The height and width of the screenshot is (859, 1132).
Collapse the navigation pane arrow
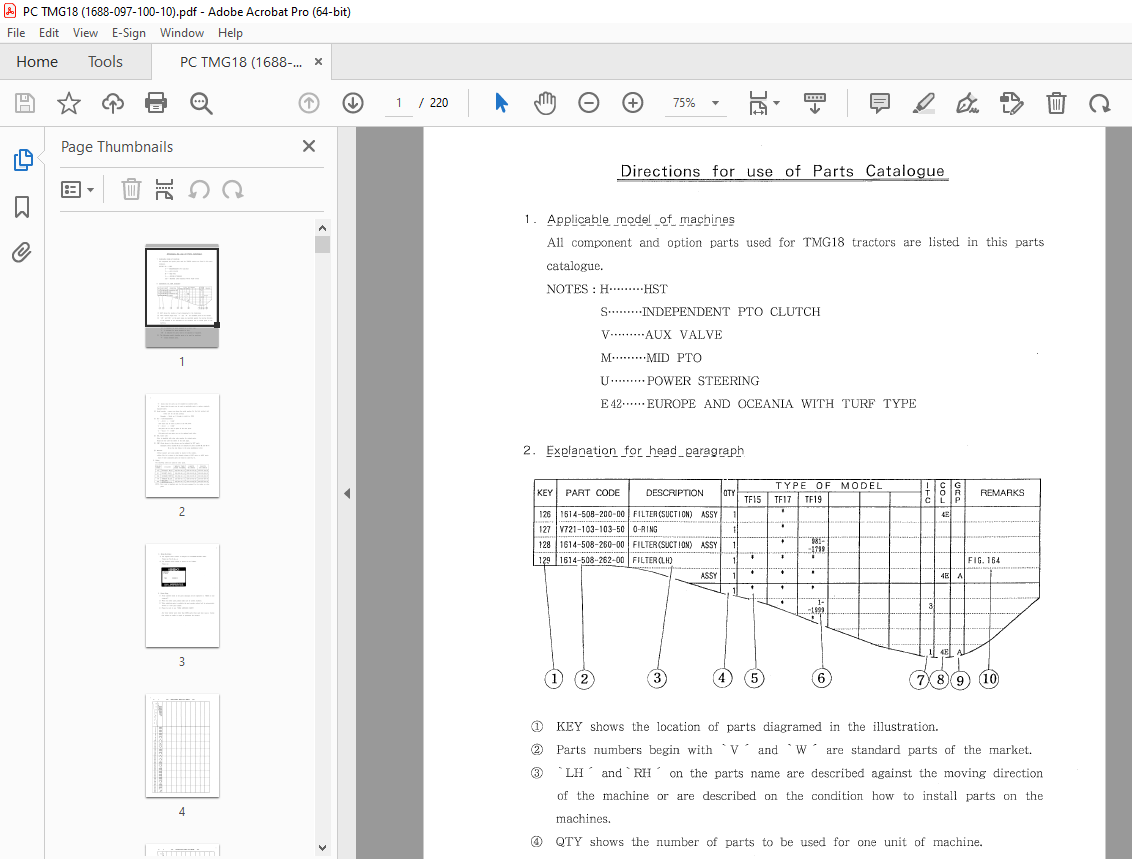click(x=347, y=494)
